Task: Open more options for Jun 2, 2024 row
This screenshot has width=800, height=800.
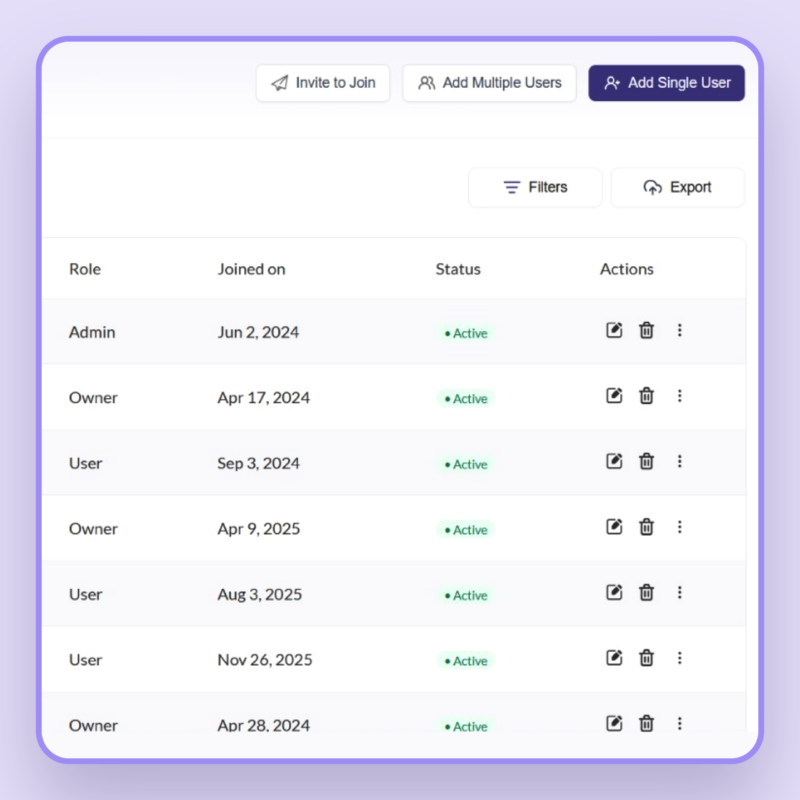Action: [680, 330]
